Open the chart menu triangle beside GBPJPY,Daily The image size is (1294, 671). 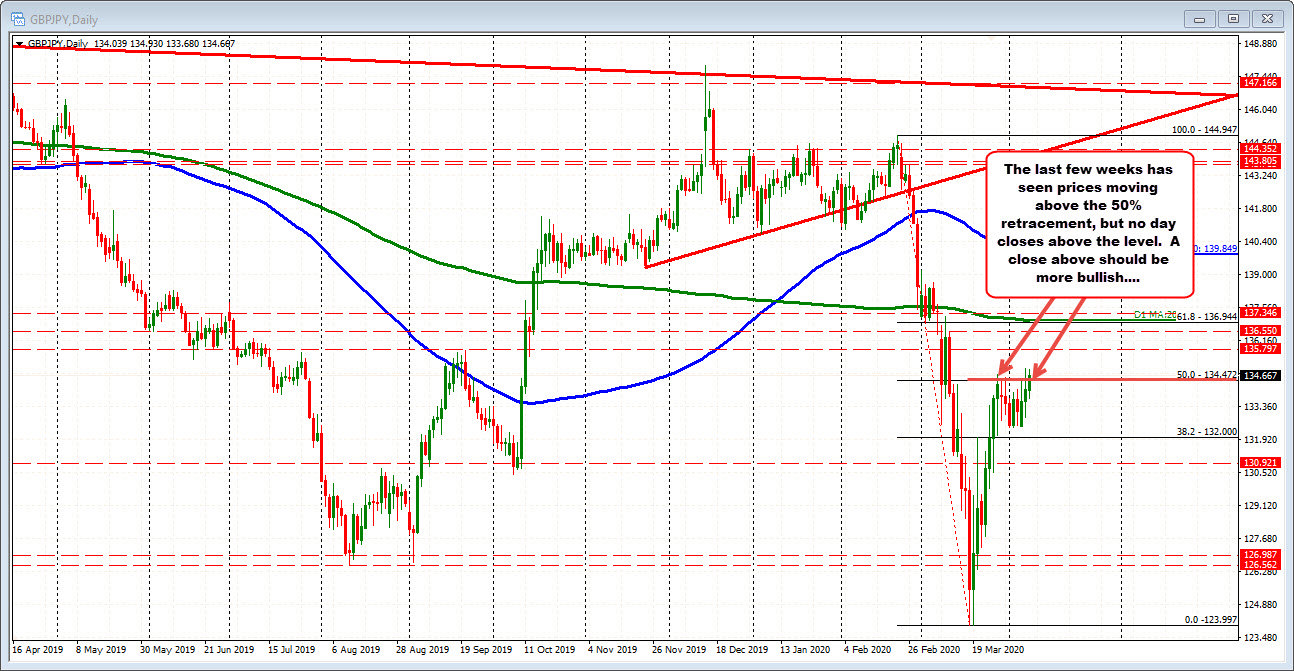[x=18, y=43]
